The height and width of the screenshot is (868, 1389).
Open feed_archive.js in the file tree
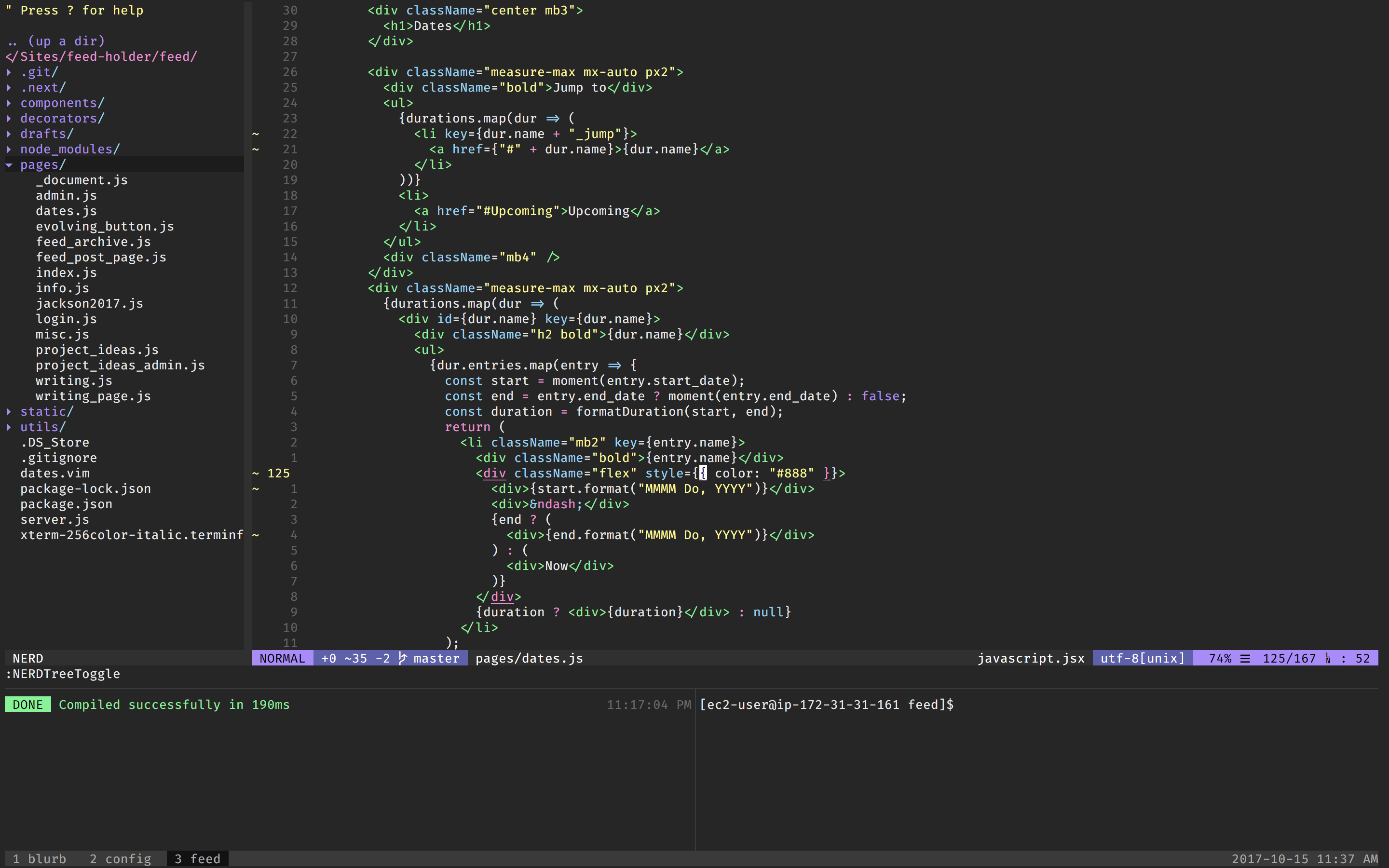pos(94,242)
